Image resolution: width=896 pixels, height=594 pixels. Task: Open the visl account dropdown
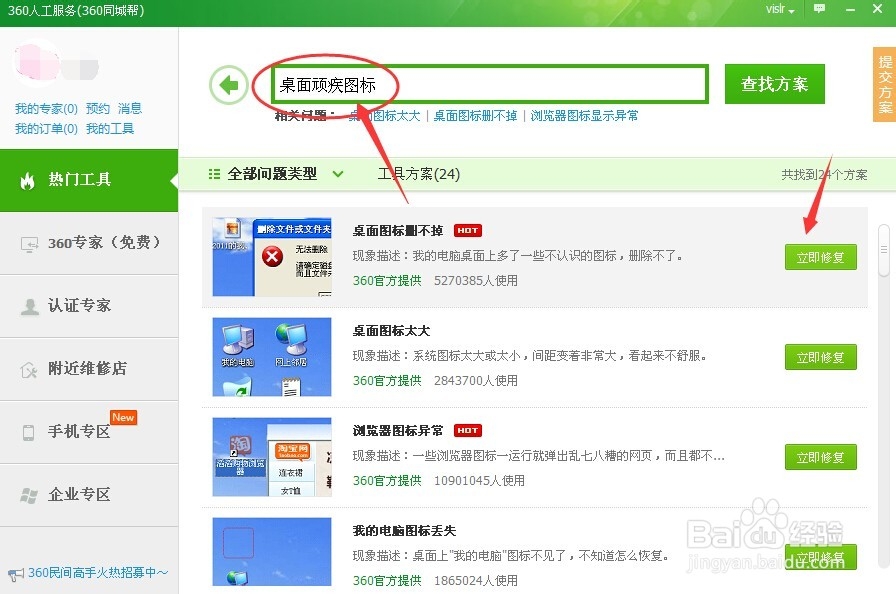pos(775,9)
